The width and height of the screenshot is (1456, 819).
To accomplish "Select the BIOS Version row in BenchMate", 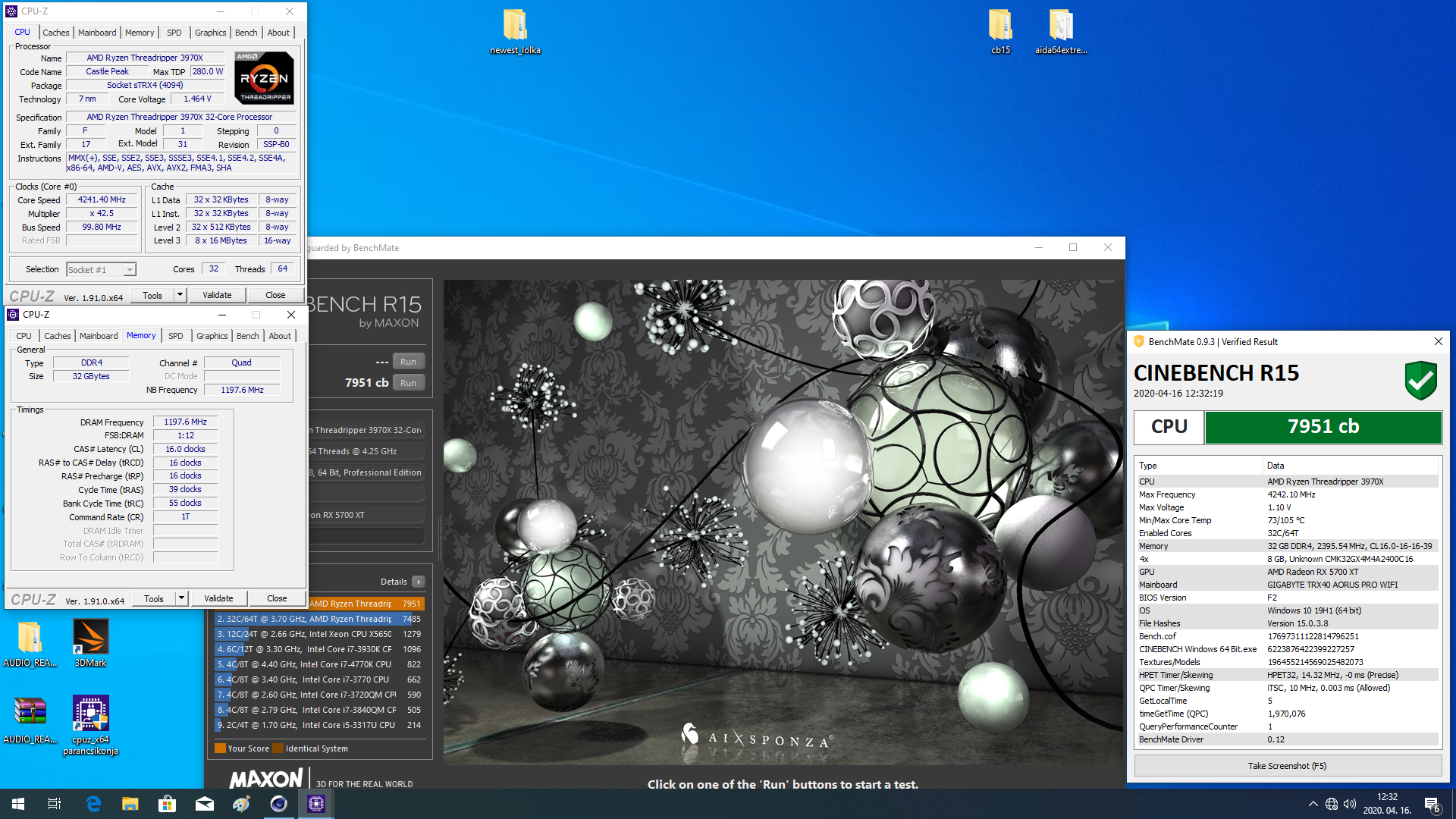I will point(1287,598).
